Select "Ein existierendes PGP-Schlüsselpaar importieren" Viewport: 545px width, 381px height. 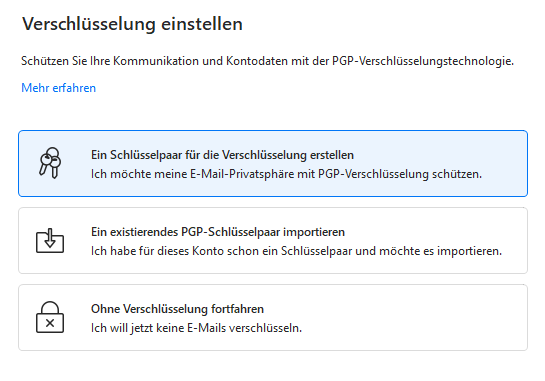pos(218,232)
